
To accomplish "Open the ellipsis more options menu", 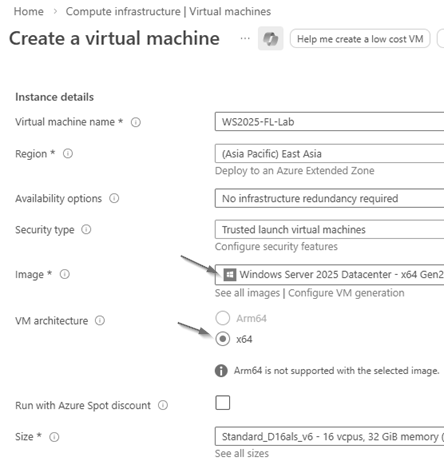I will pos(245,39).
